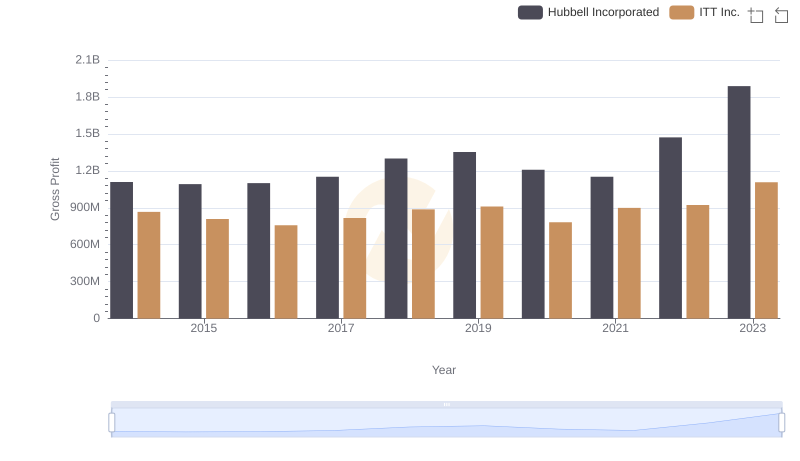Viewport: 800px width, 461px height.
Task: Click the 2017 x-axis label
Action: click(341, 328)
